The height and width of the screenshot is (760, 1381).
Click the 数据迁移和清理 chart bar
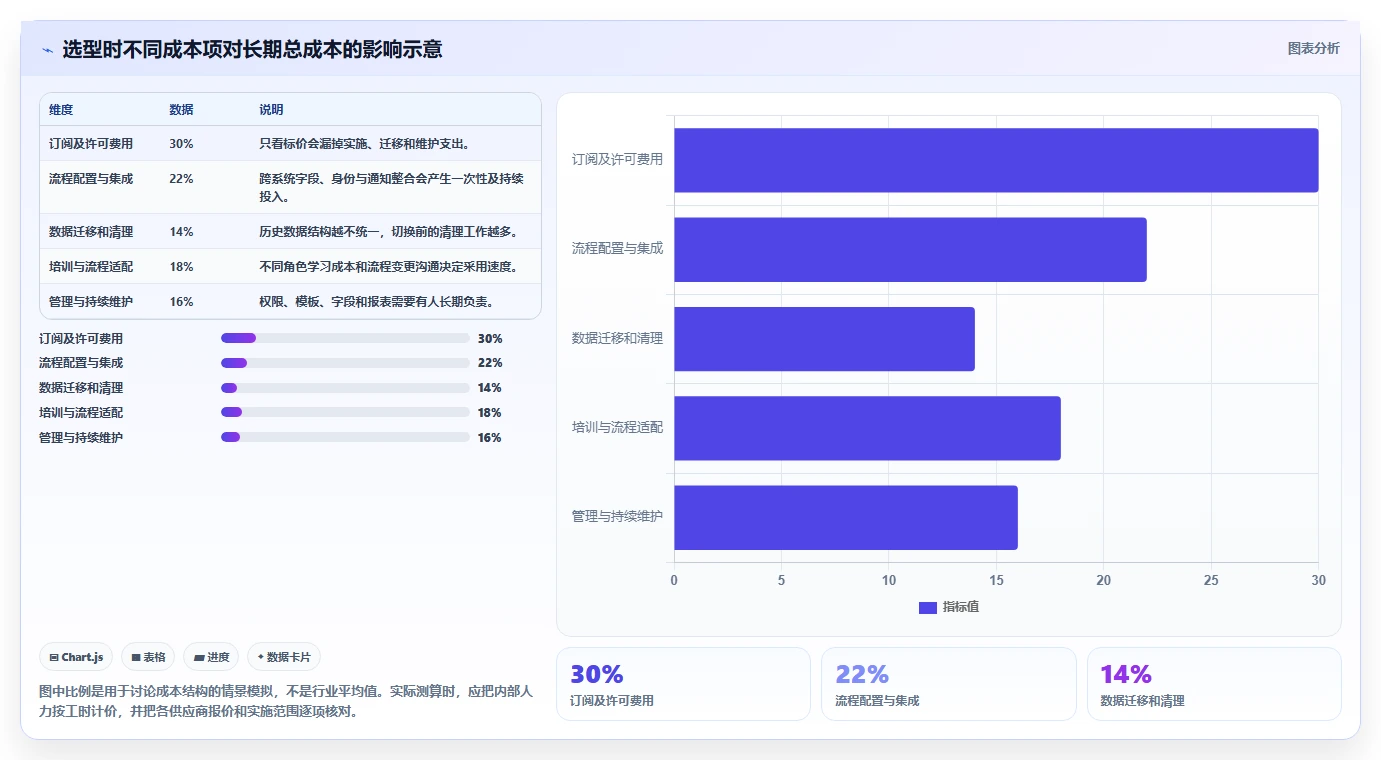click(824, 339)
